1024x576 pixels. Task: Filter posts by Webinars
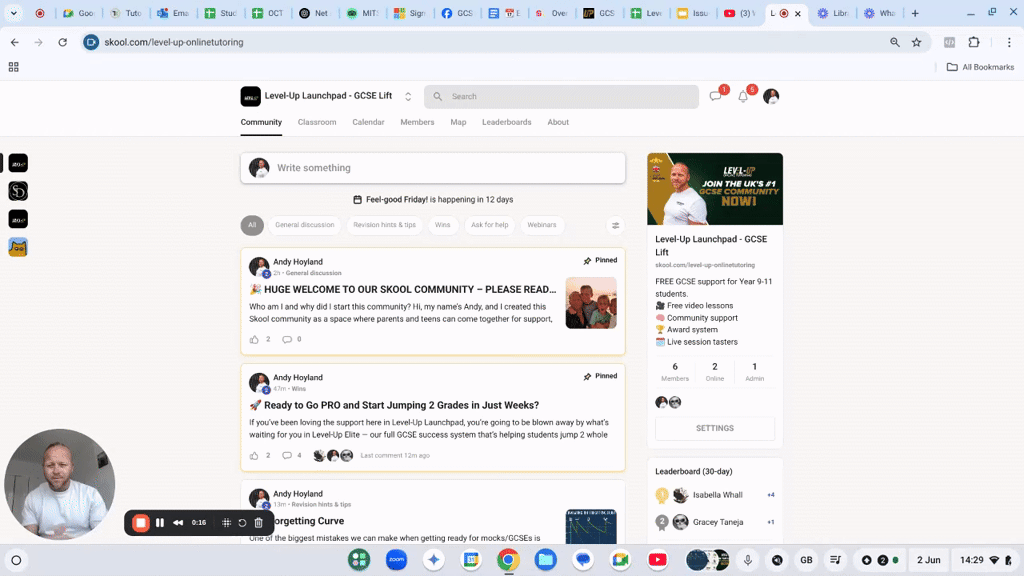pos(541,225)
